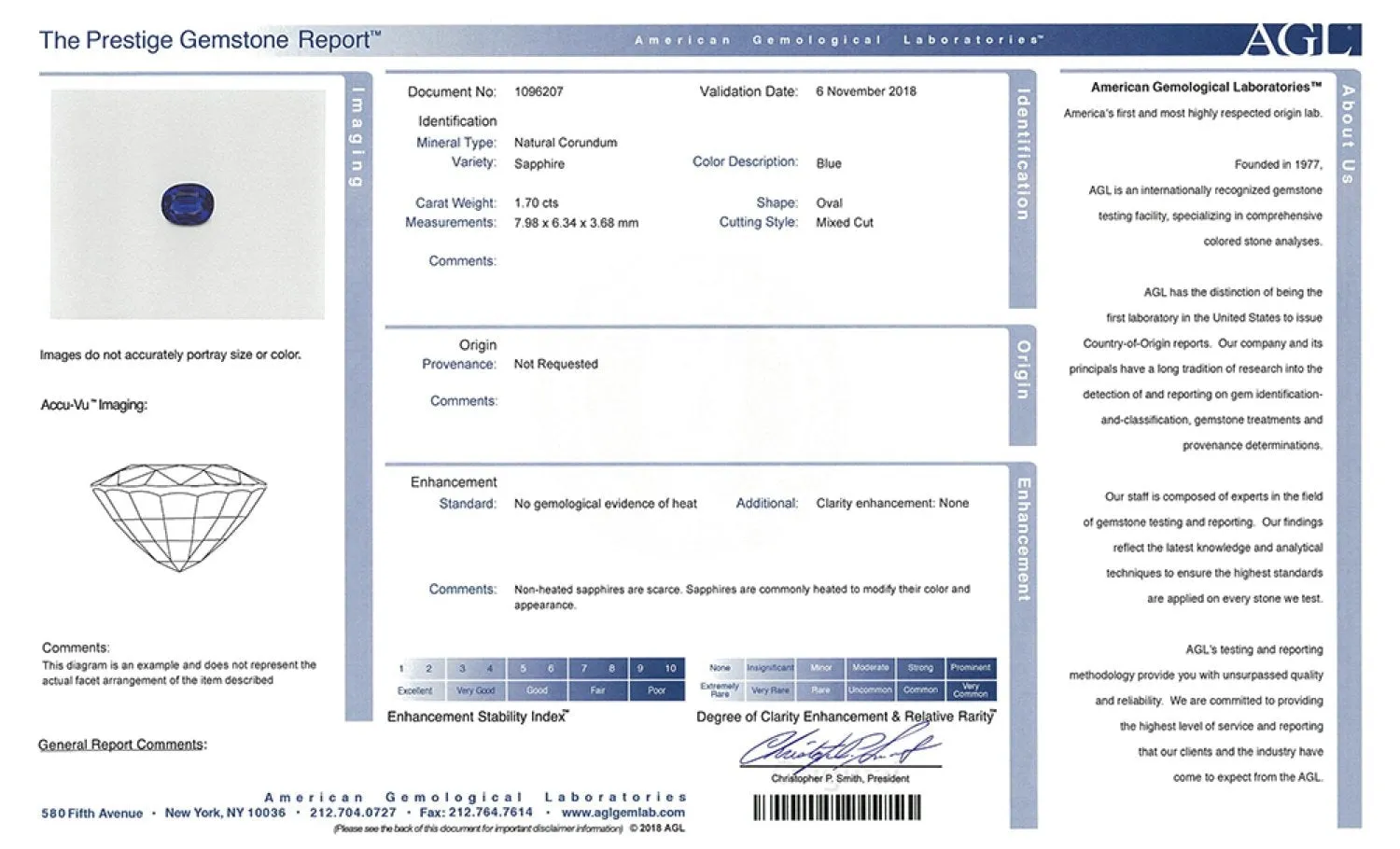
Task: Click the stability index cell 5 6
Action: [537, 668]
